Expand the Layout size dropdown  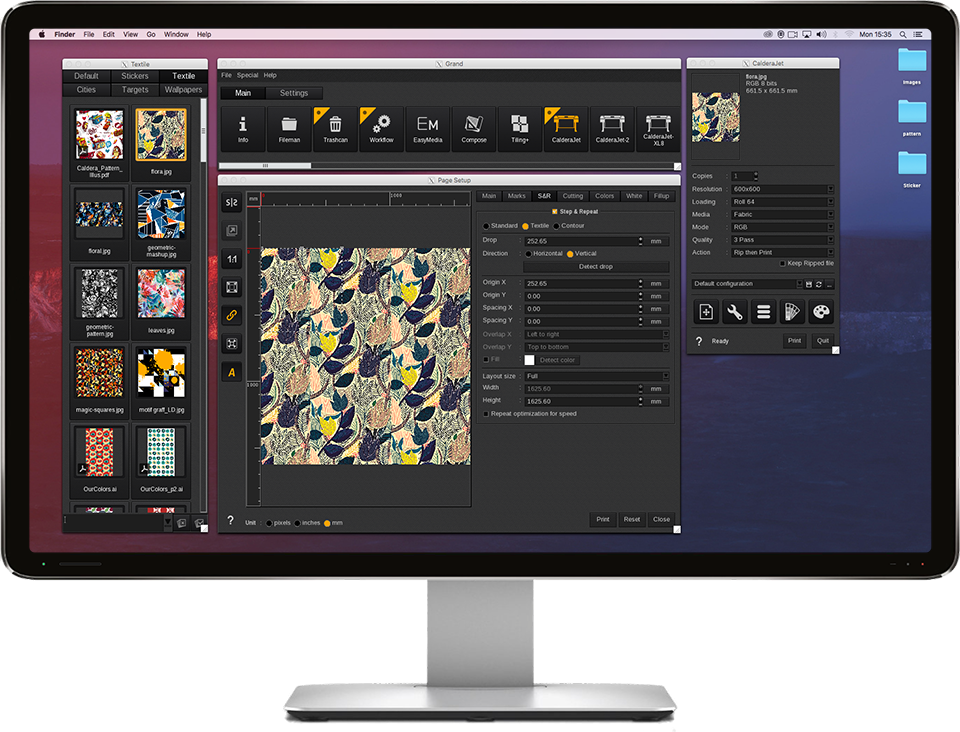(597, 376)
